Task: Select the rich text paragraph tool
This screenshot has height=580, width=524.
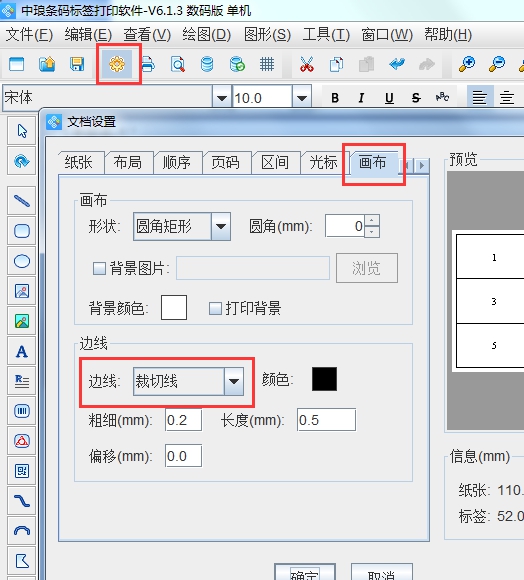Action: point(22,381)
